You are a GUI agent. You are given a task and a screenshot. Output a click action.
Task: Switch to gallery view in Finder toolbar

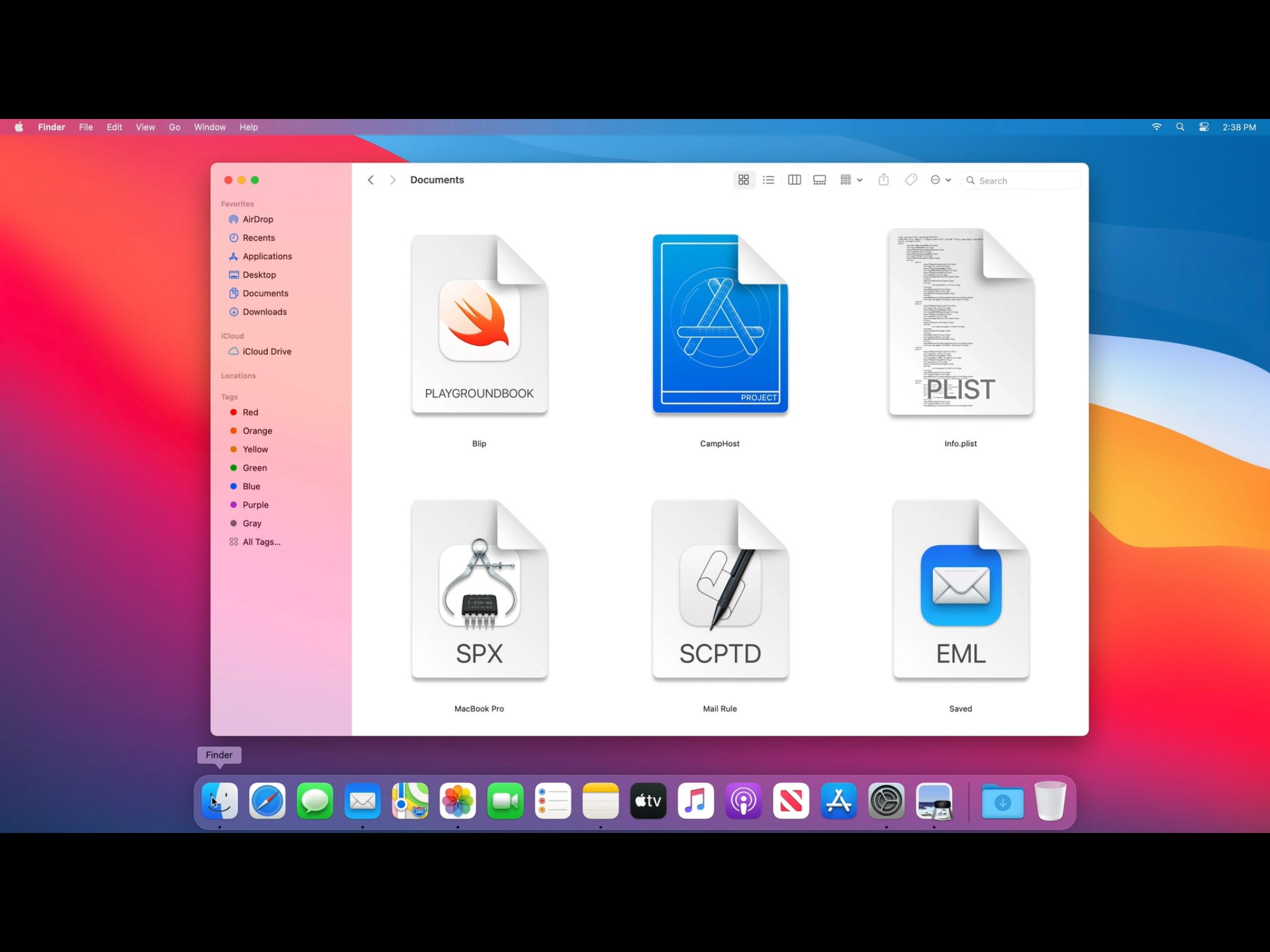tap(820, 180)
